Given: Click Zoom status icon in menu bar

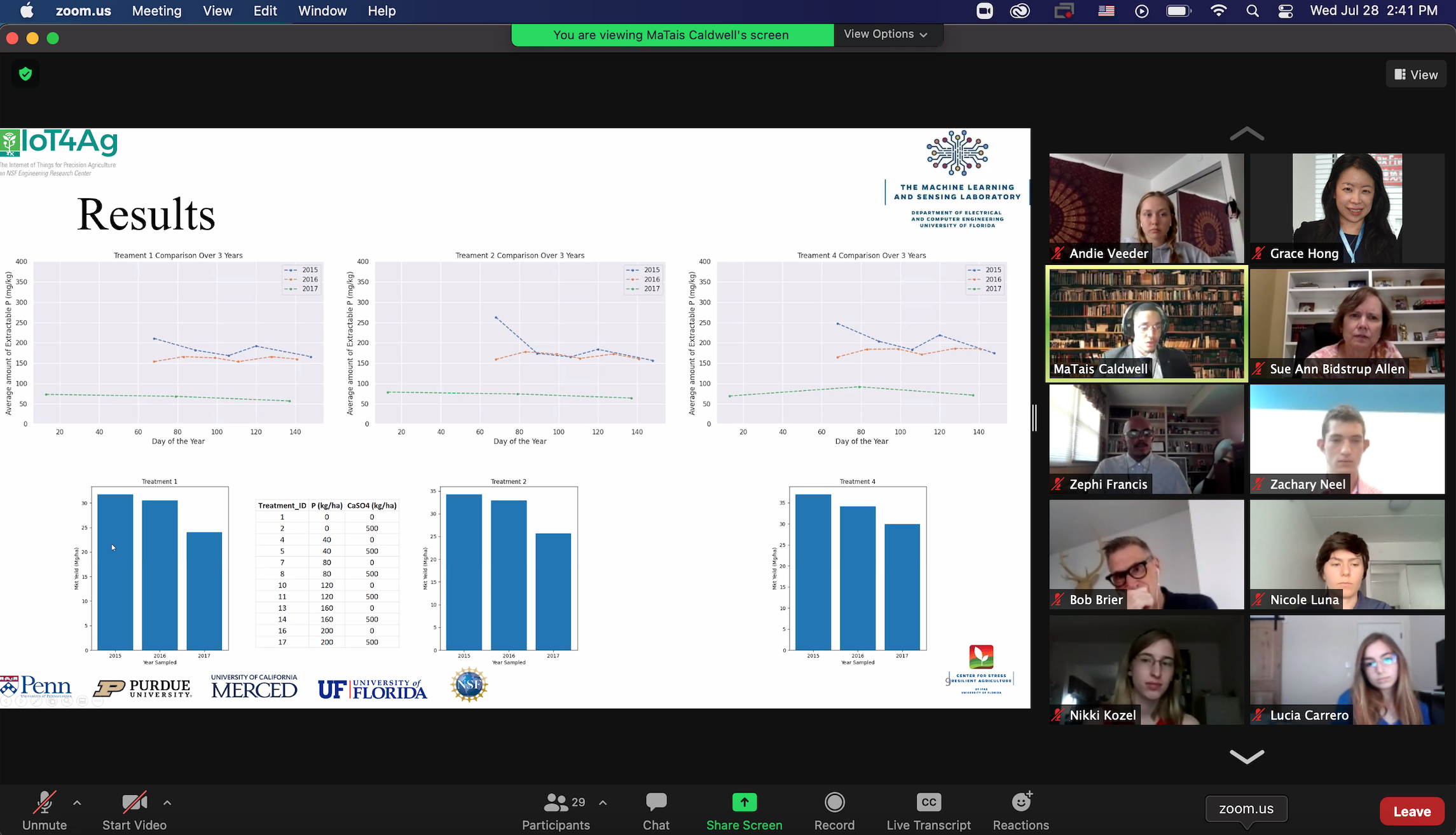Looking at the screenshot, I should (x=985, y=11).
